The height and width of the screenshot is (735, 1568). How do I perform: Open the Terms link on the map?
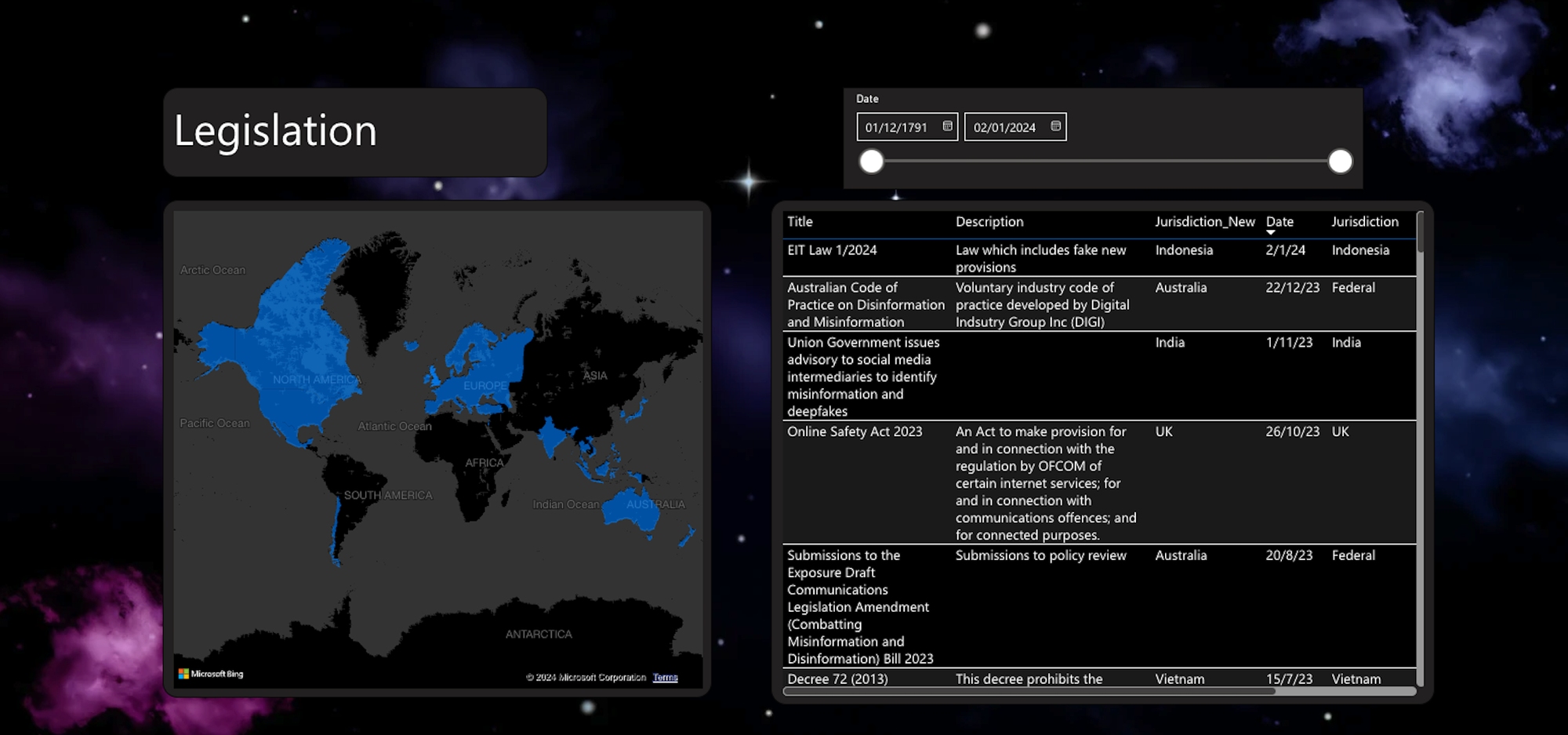(x=665, y=678)
